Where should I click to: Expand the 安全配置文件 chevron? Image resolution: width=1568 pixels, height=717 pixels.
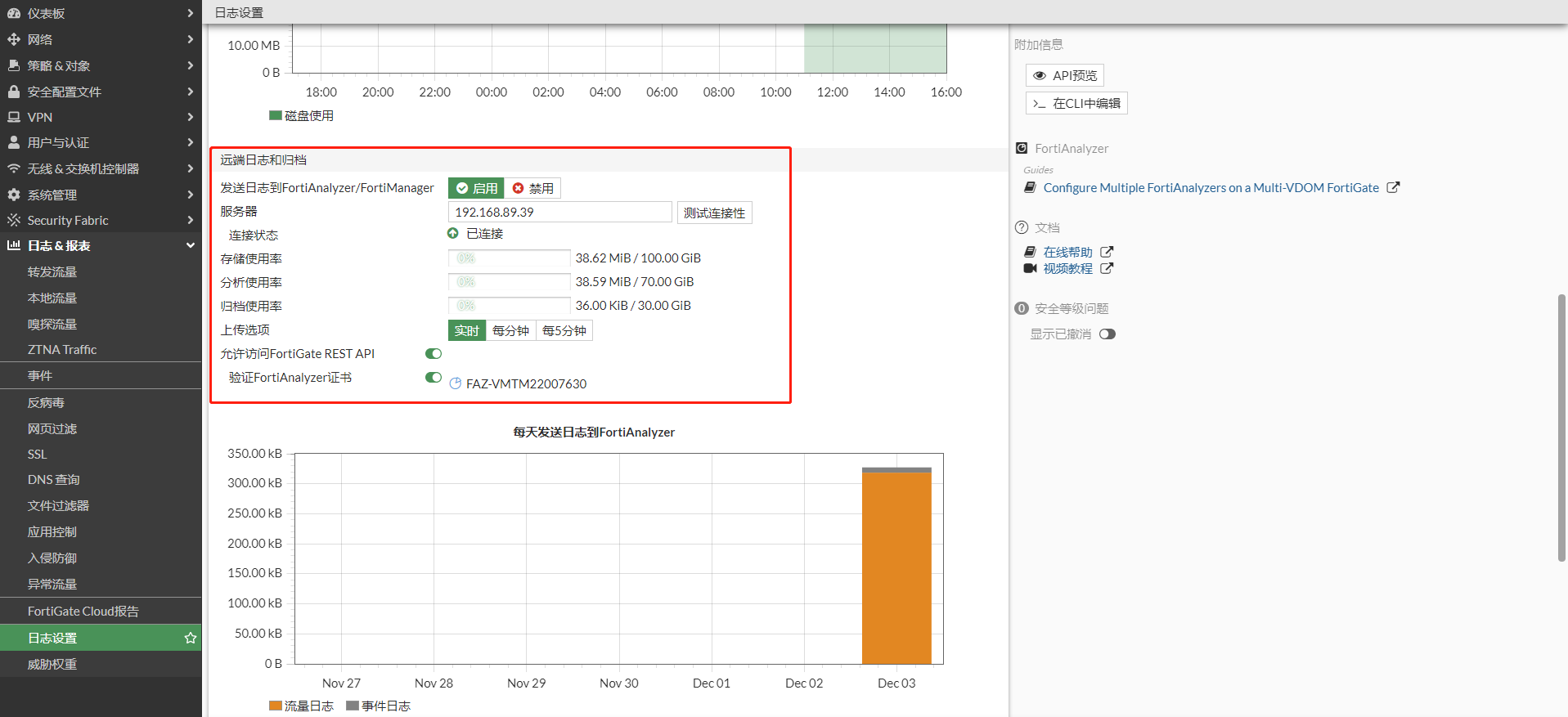point(191,92)
